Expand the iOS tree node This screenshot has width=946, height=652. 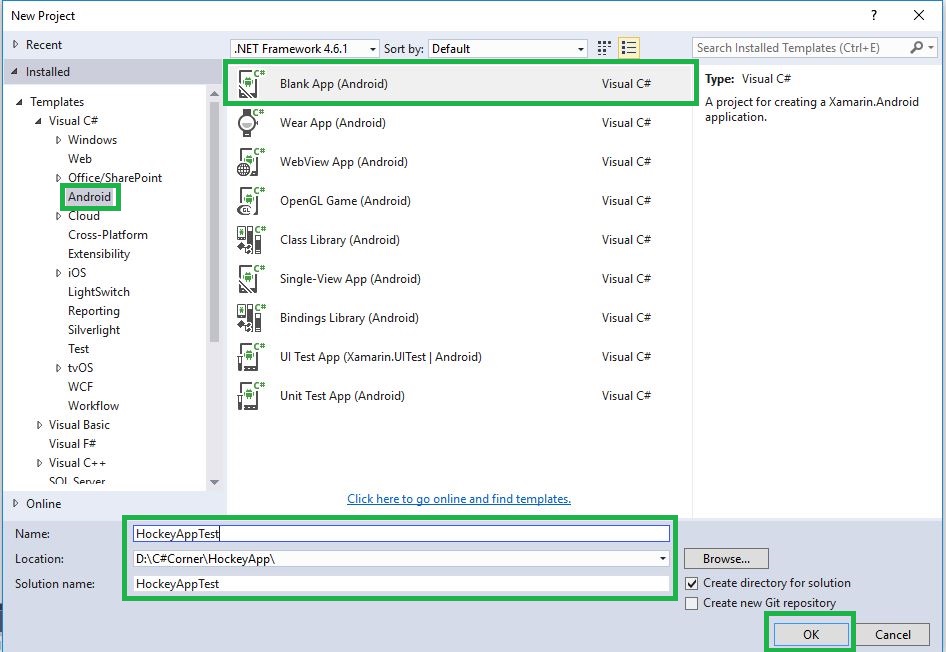tap(59, 273)
